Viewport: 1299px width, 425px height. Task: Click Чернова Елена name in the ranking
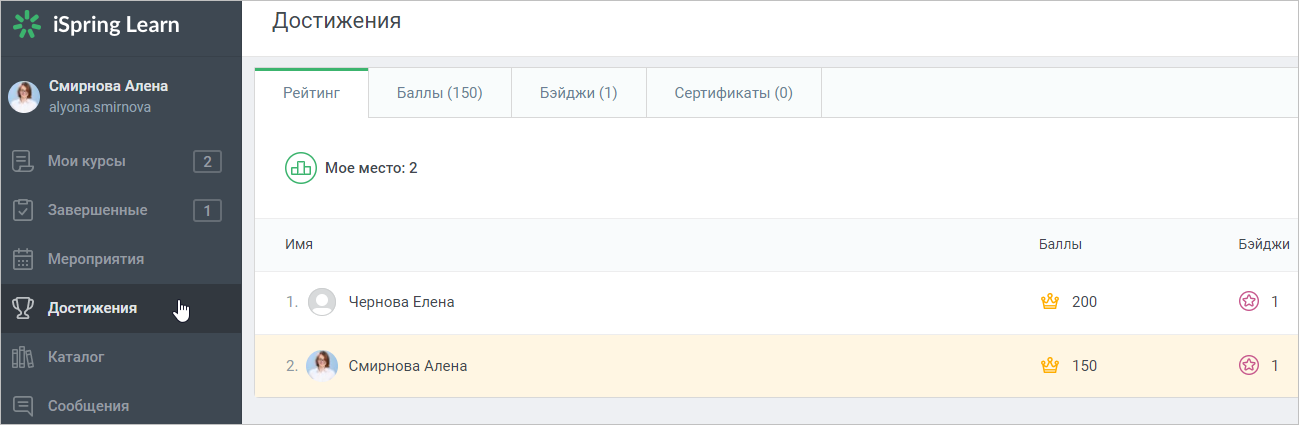pos(401,302)
